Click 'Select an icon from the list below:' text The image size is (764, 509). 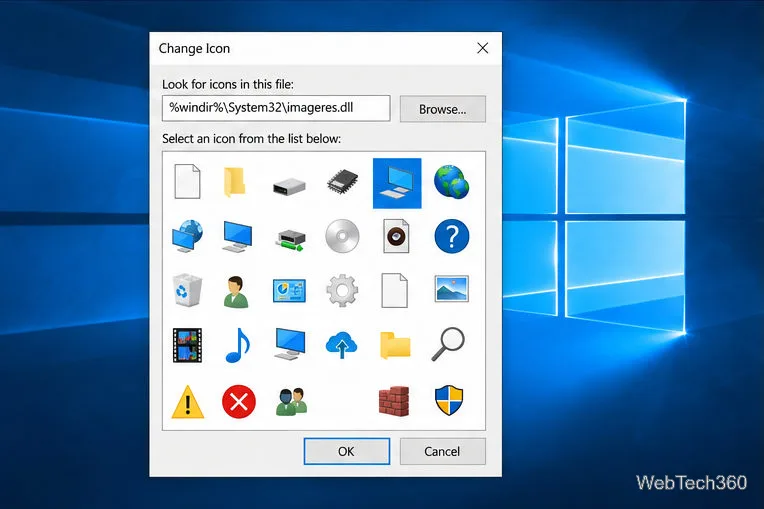[x=251, y=139]
